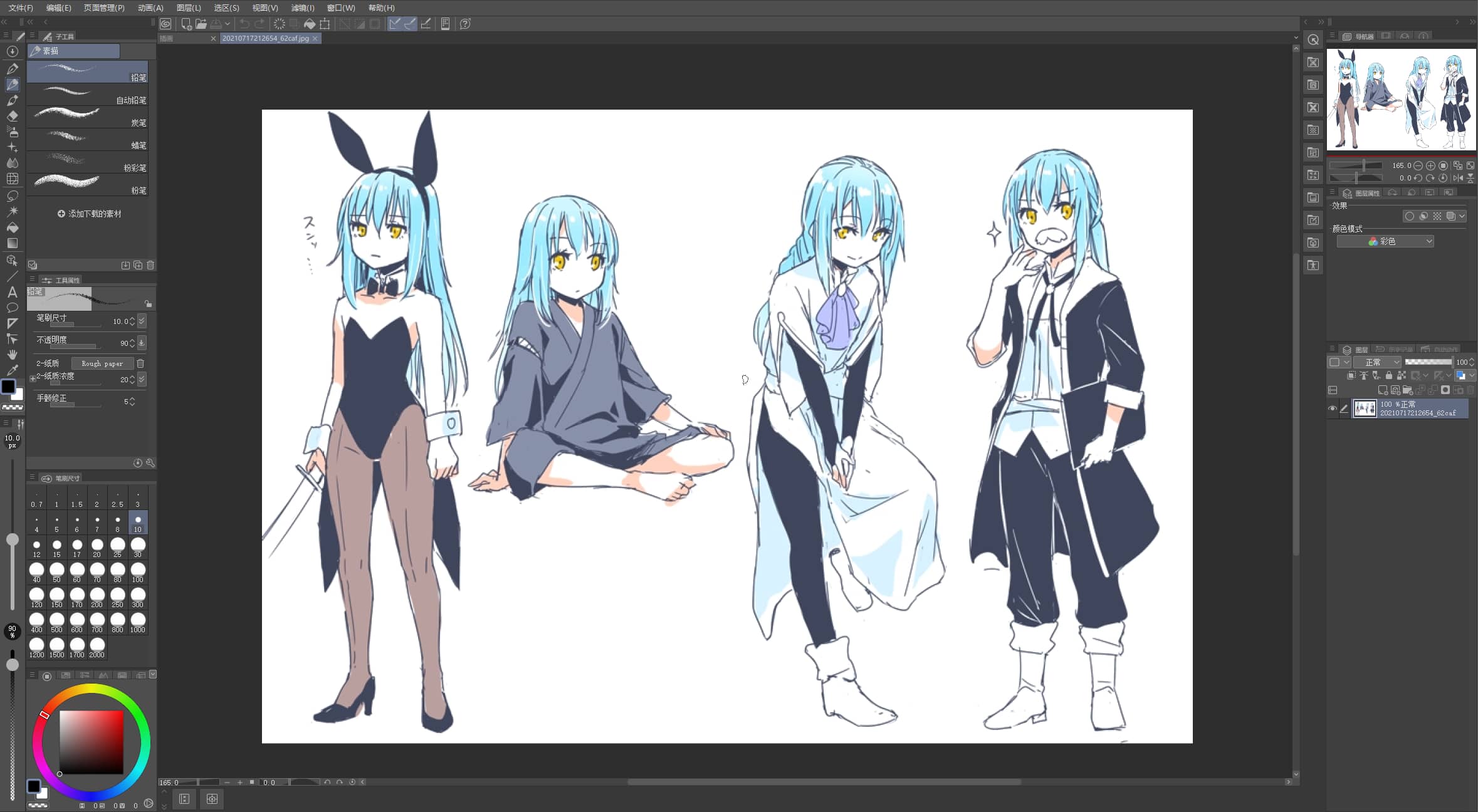Toggle the lock layer icon

click(1388, 375)
